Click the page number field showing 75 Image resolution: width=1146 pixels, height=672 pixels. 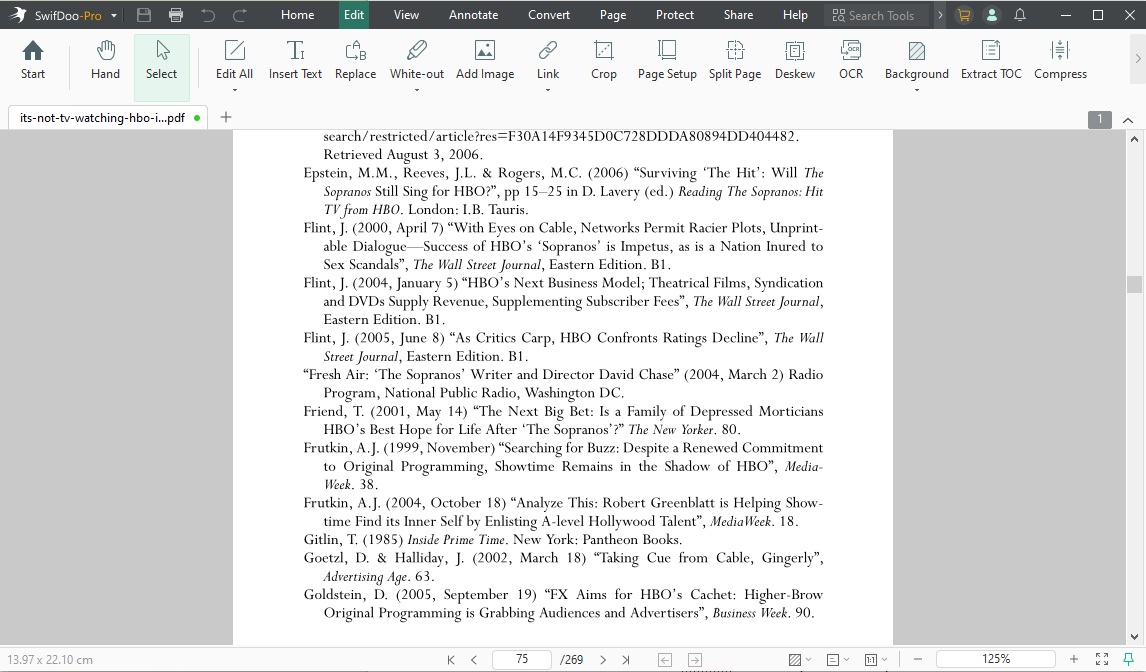pyautogui.click(x=522, y=660)
